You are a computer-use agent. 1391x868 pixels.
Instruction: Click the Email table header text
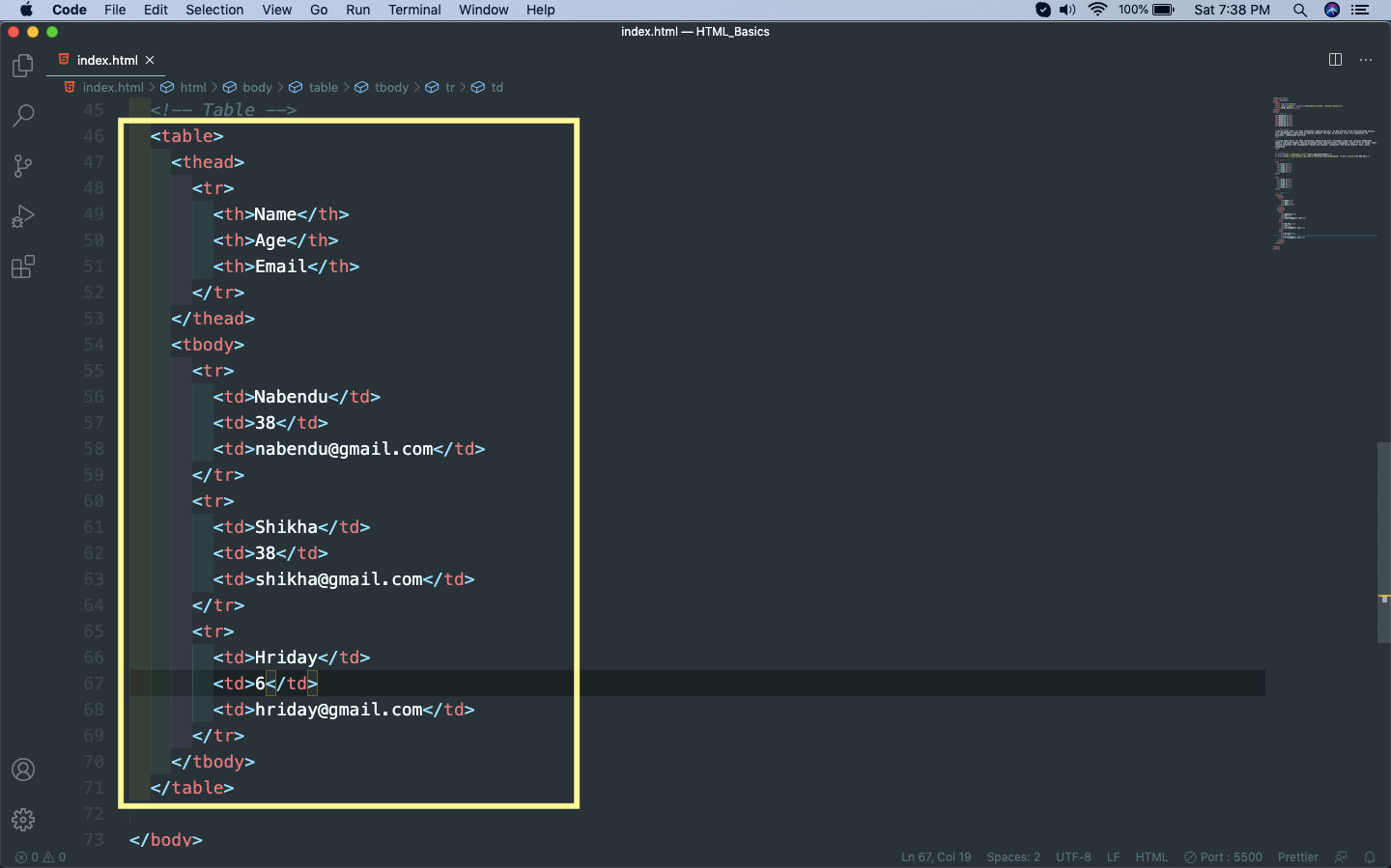[281, 266]
